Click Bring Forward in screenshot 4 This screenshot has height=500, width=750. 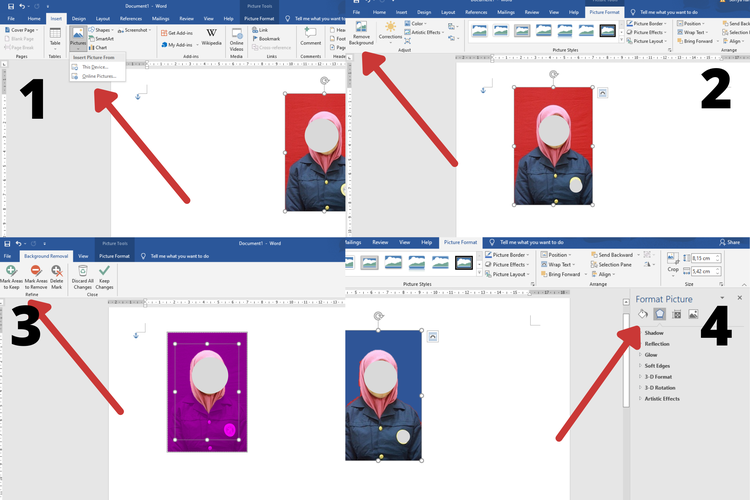[x=563, y=275]
